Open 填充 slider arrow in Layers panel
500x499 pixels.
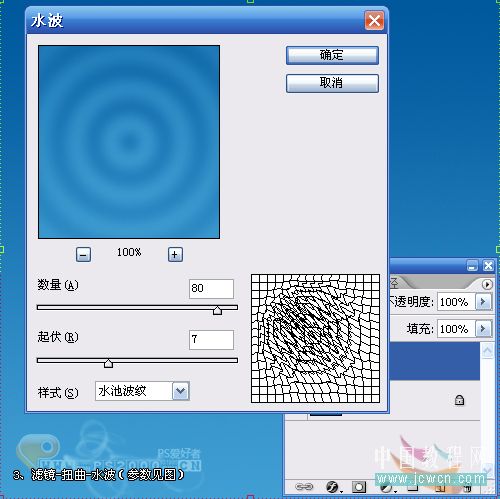tap(483, 329)
